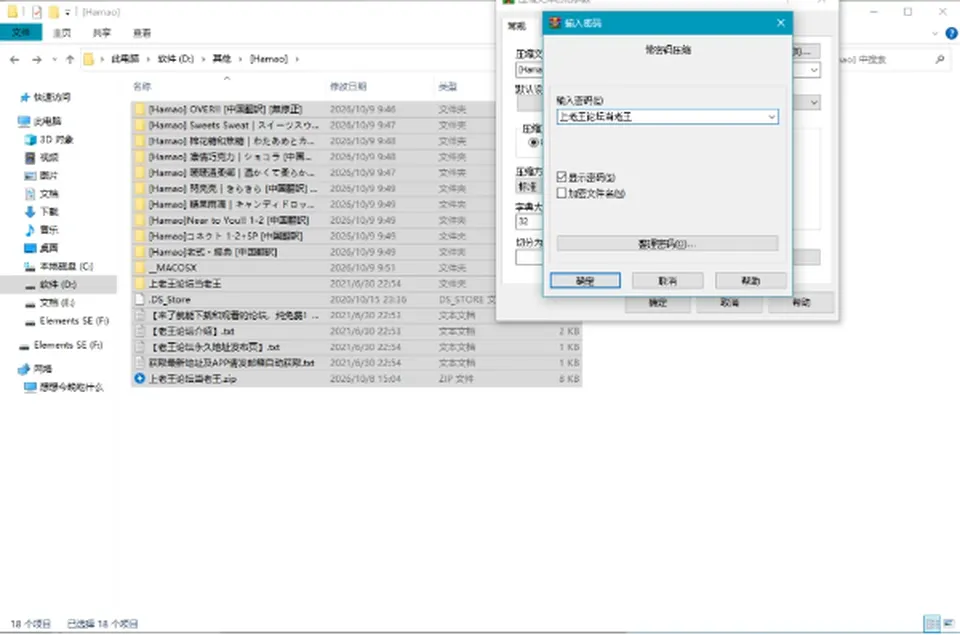Viewport: 960px width, 635px height.
Task: Click the forward navigation arrow
Action: 37,59
